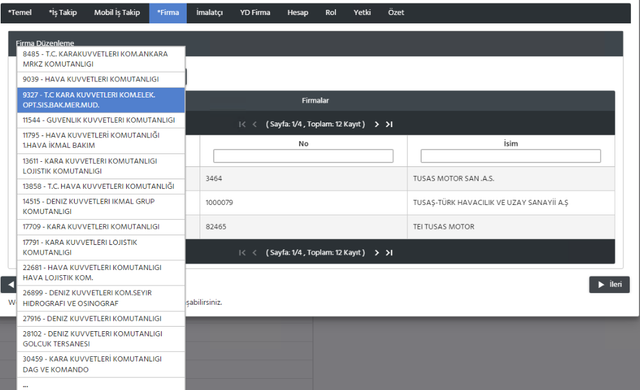The height and width of the screenshot is (390, 640).
Task: Choose 28102 GOLCUK TERSANESI option
Action: point(101,339)
